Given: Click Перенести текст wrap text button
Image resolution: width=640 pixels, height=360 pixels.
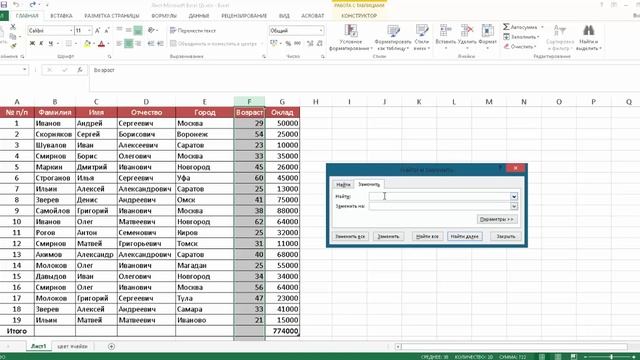Looking at the screenshot, I should coord(193,31).
